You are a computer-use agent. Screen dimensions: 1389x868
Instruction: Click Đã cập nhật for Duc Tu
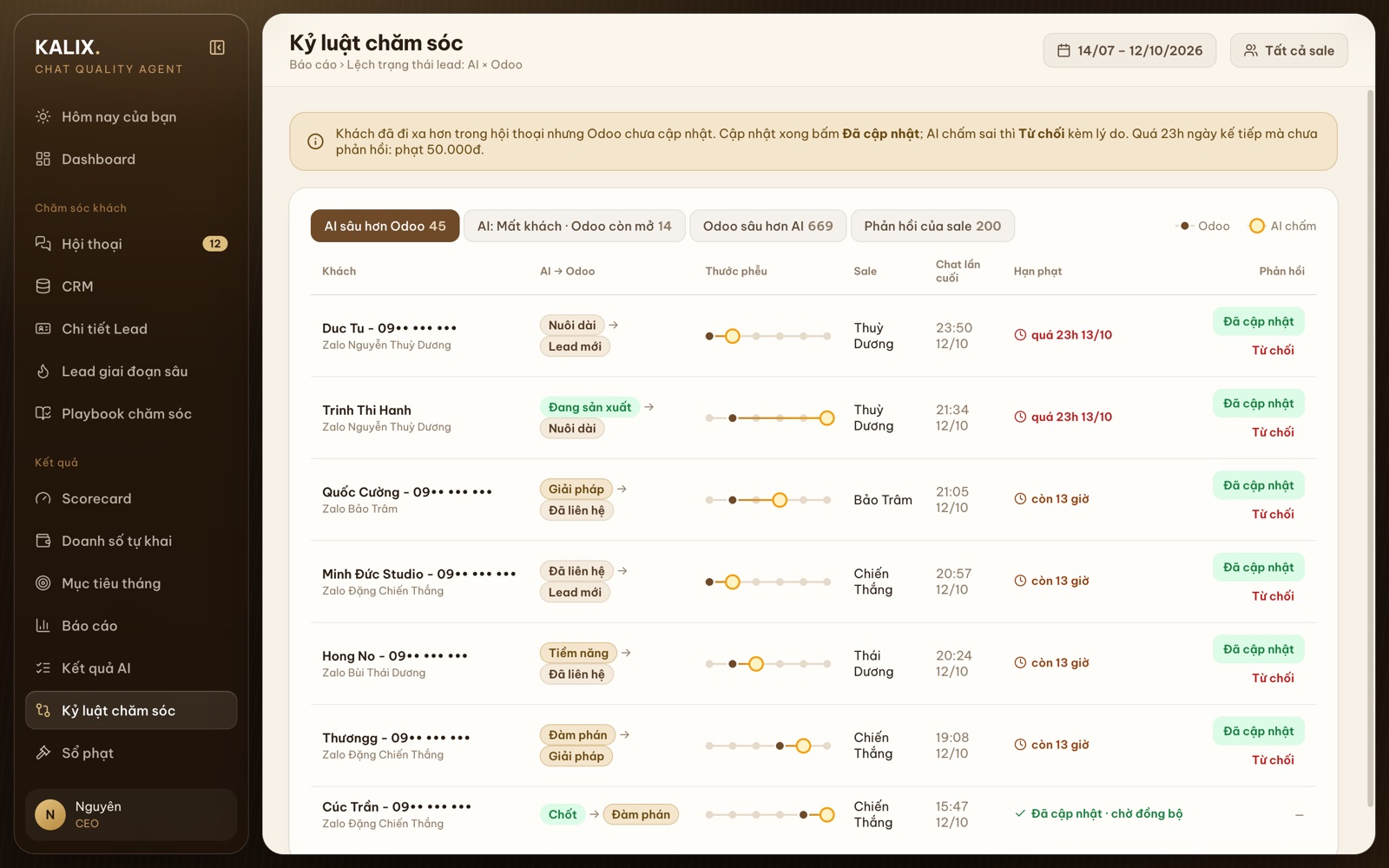point(1258,321)
